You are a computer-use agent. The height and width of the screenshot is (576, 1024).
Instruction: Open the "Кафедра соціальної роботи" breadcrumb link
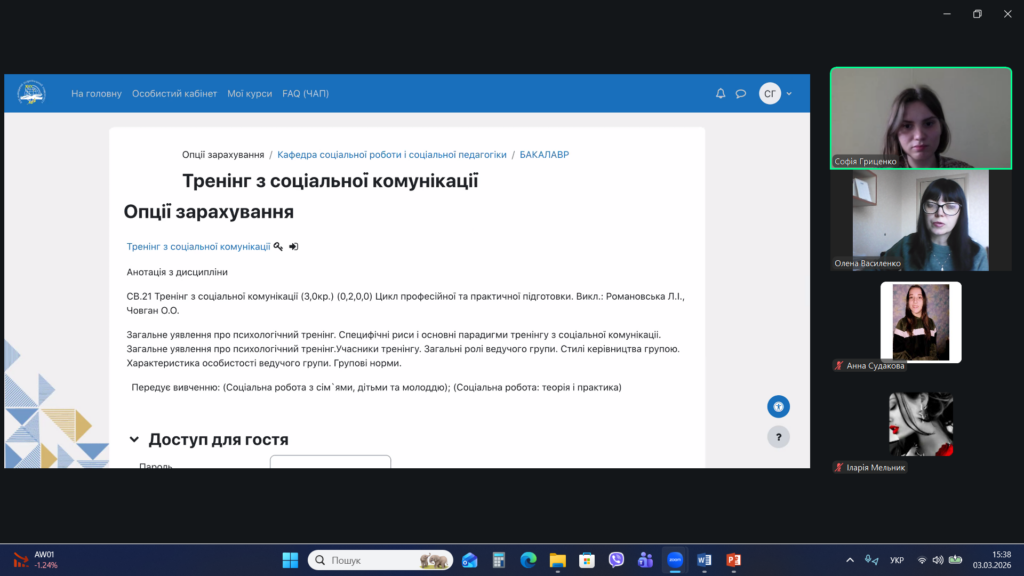click(392, 155)
